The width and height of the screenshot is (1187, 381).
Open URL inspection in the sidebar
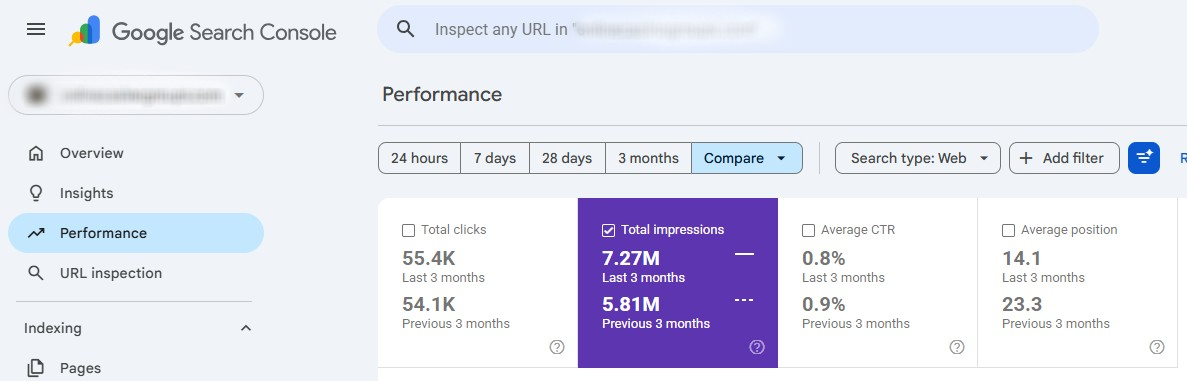click(x=136, y=273)
